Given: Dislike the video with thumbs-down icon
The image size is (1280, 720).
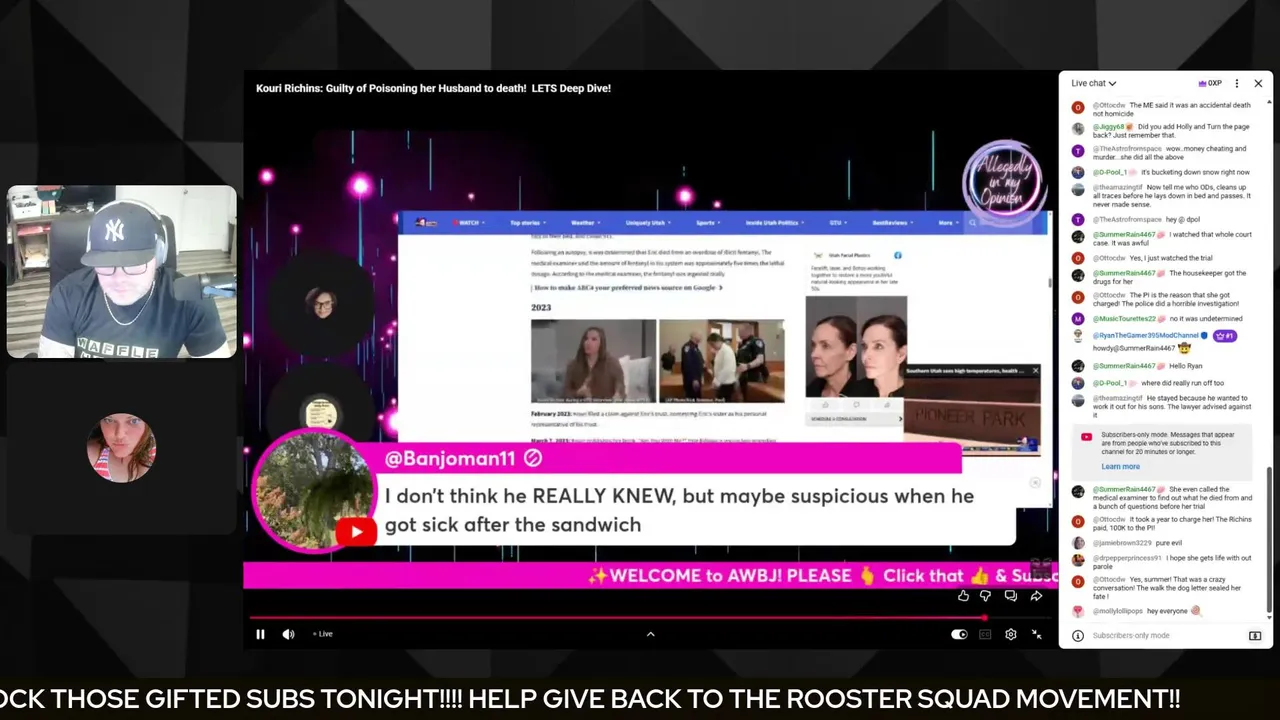Looking at the screenshot, I should pyautogui.click(x=985, y=596).
